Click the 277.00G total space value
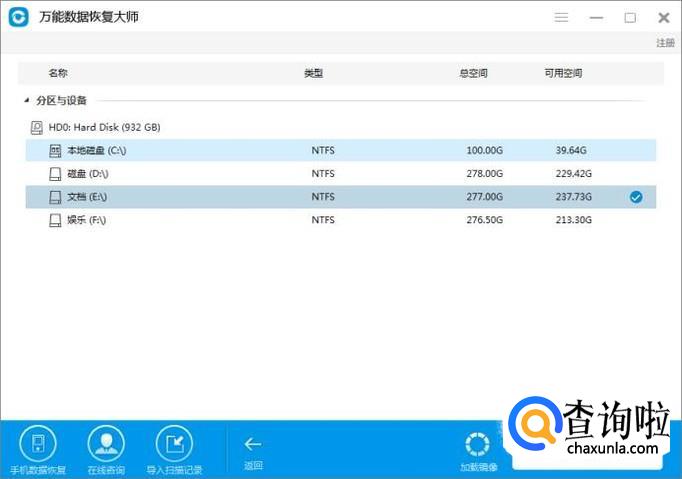 [485, 197]
